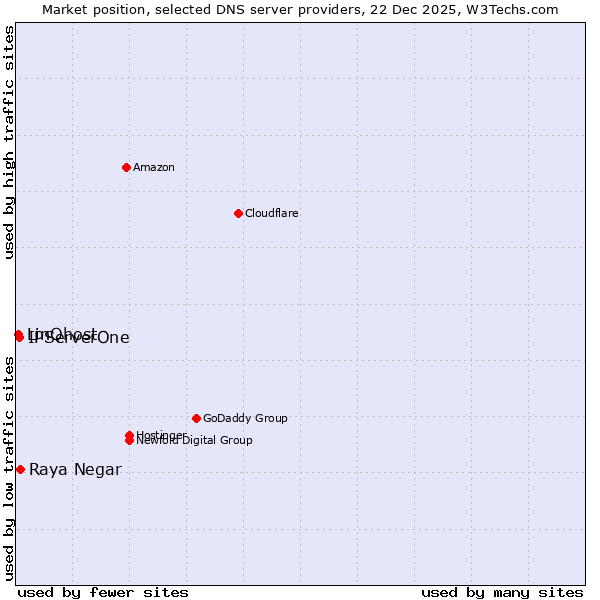Select the Cloudflare label text
Image resolution: width=600 pixels, height=600 pixels.
272,213
